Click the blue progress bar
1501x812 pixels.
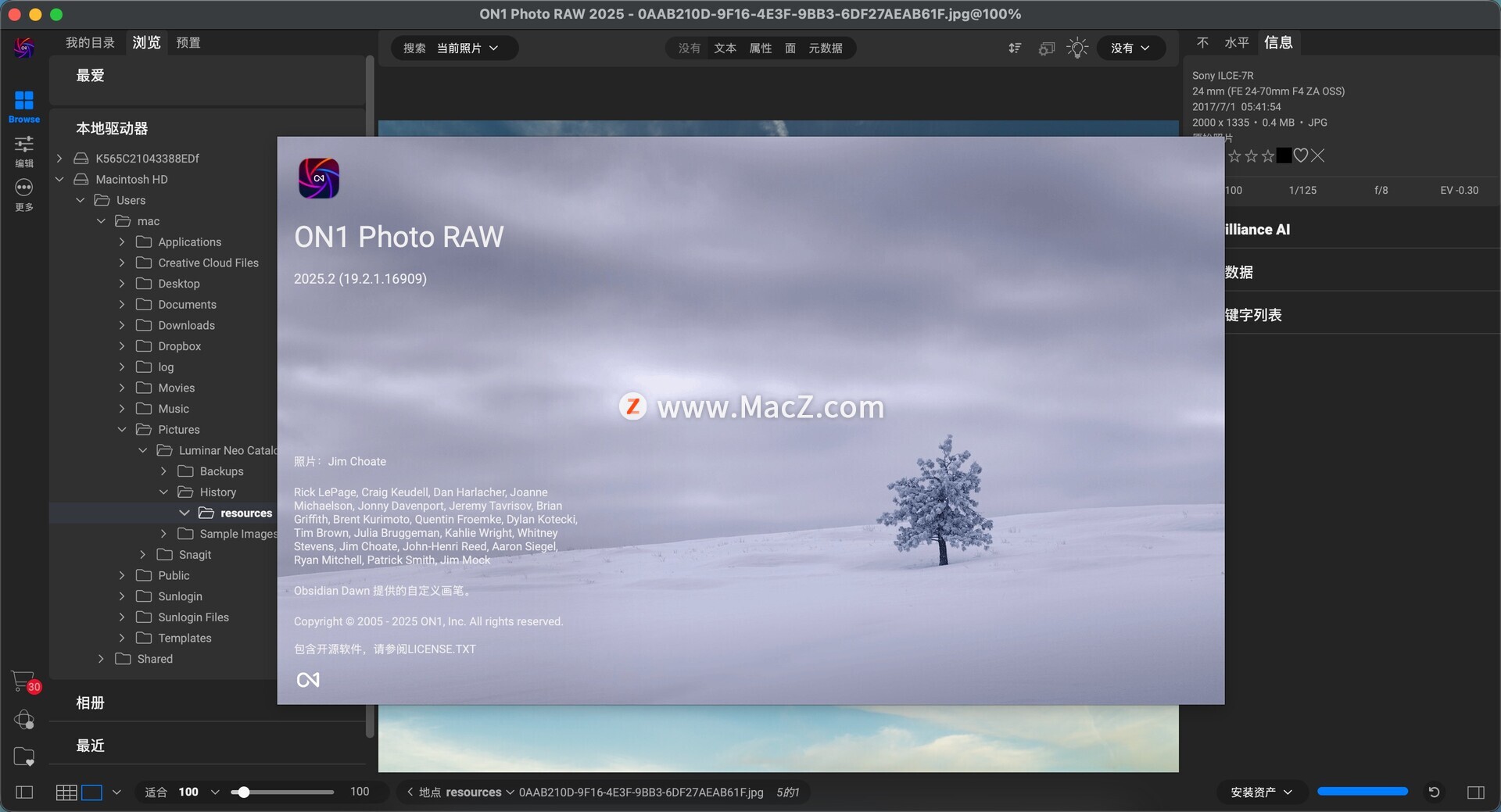pos(1363,792)
